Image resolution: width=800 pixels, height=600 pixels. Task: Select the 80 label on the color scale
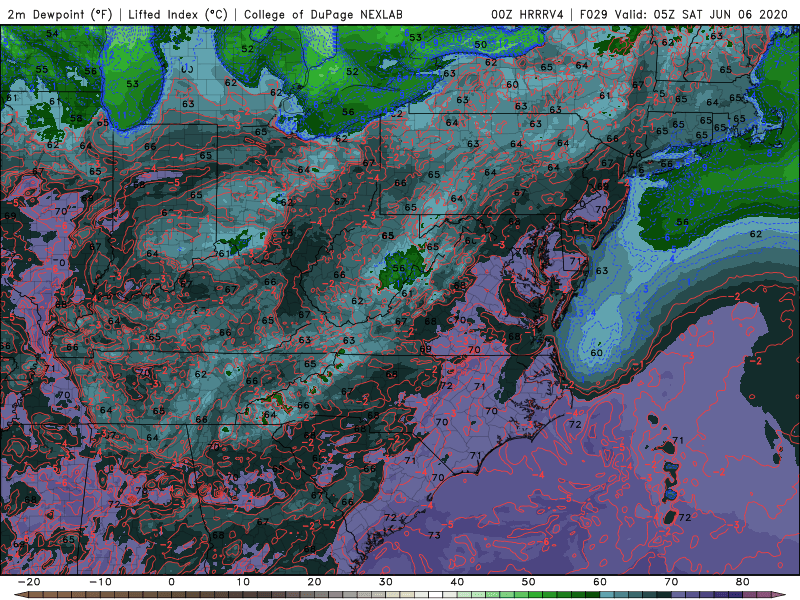coord(743,582)
